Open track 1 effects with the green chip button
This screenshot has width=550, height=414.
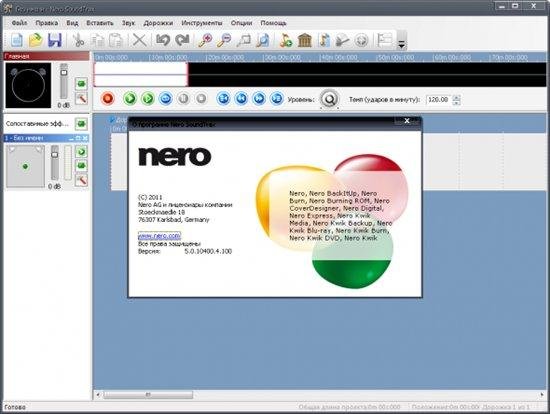click(81, 166)
